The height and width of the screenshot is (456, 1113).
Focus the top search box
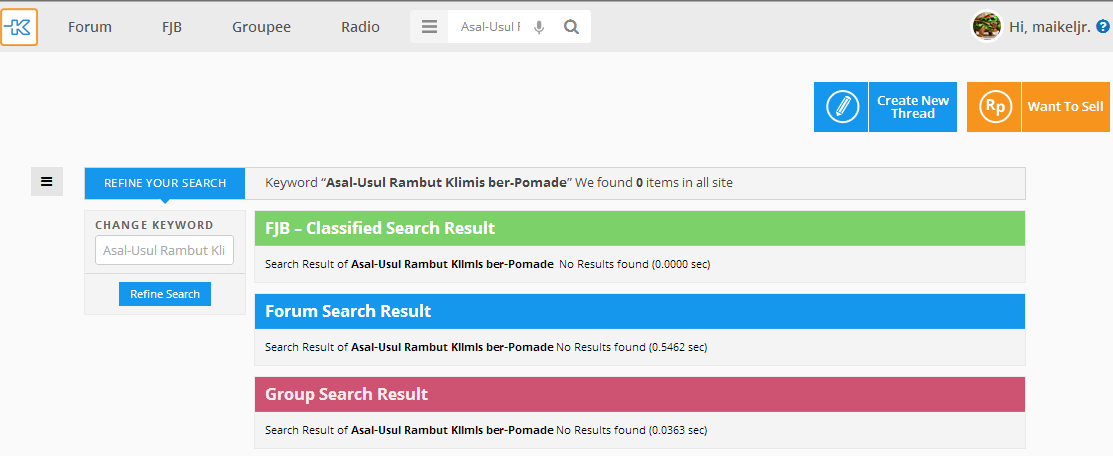click(490, 27)
